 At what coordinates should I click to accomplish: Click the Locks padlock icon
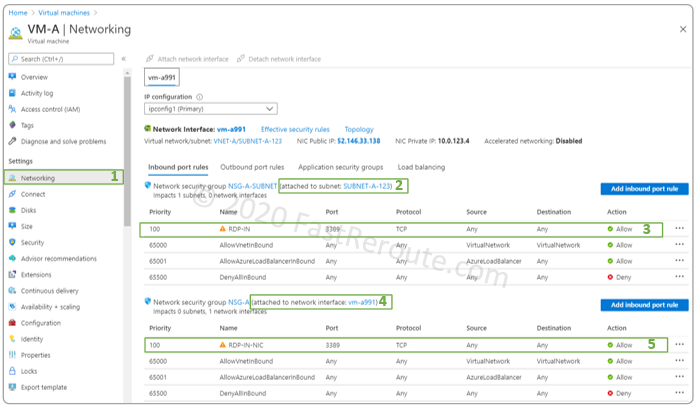(12, 371)
